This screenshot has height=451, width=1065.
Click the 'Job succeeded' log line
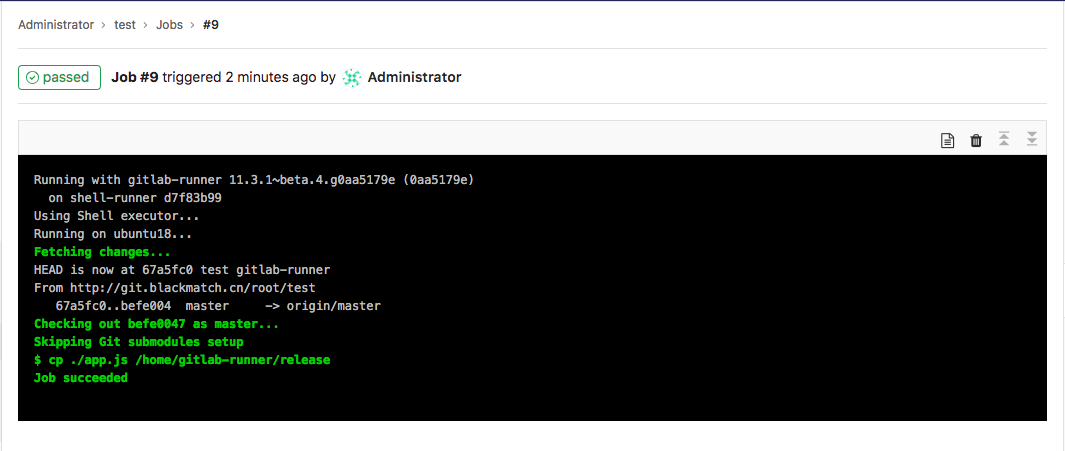tap(81, 378)
